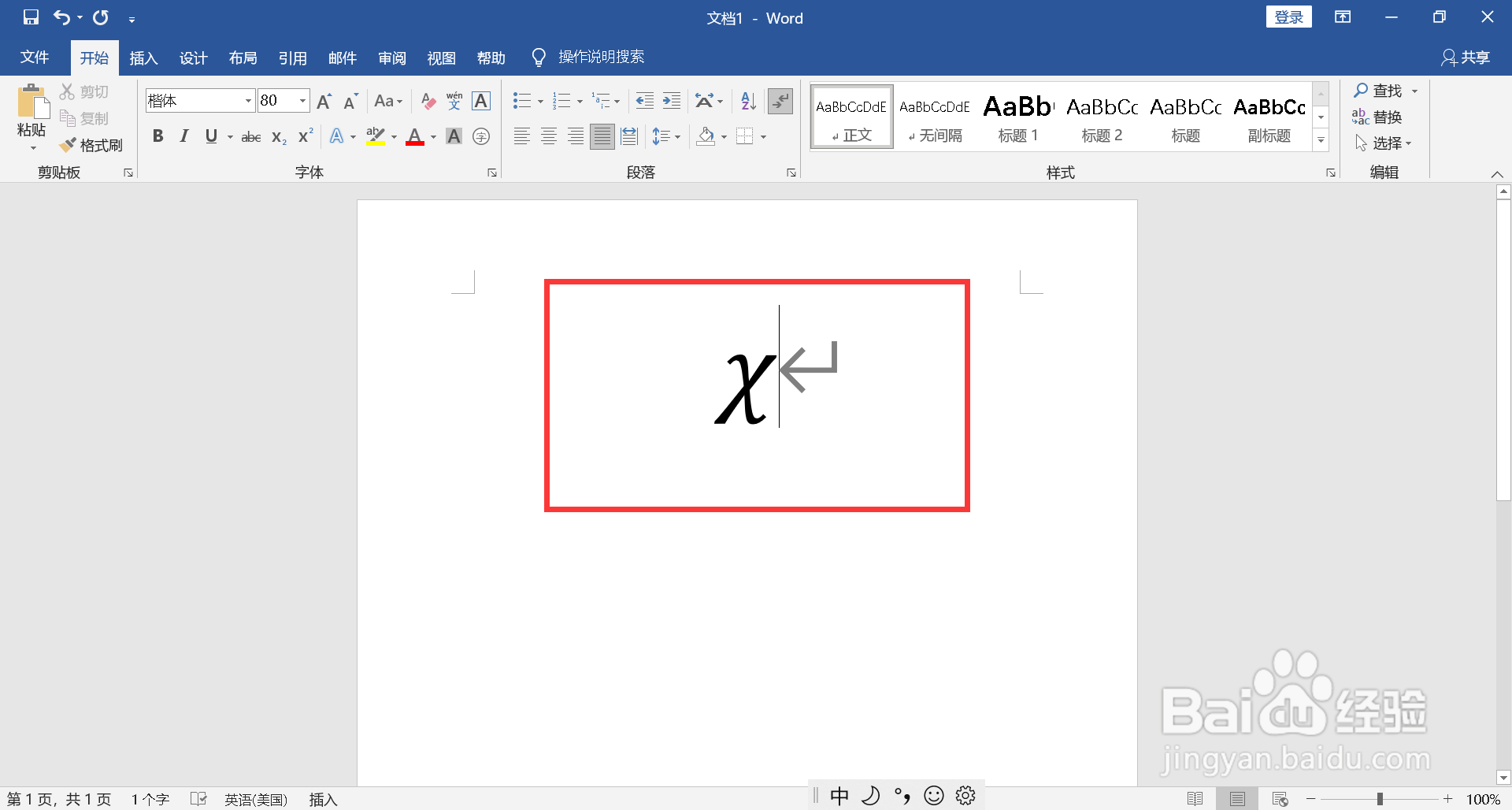Apply subscript formatting

coord(279,137)
